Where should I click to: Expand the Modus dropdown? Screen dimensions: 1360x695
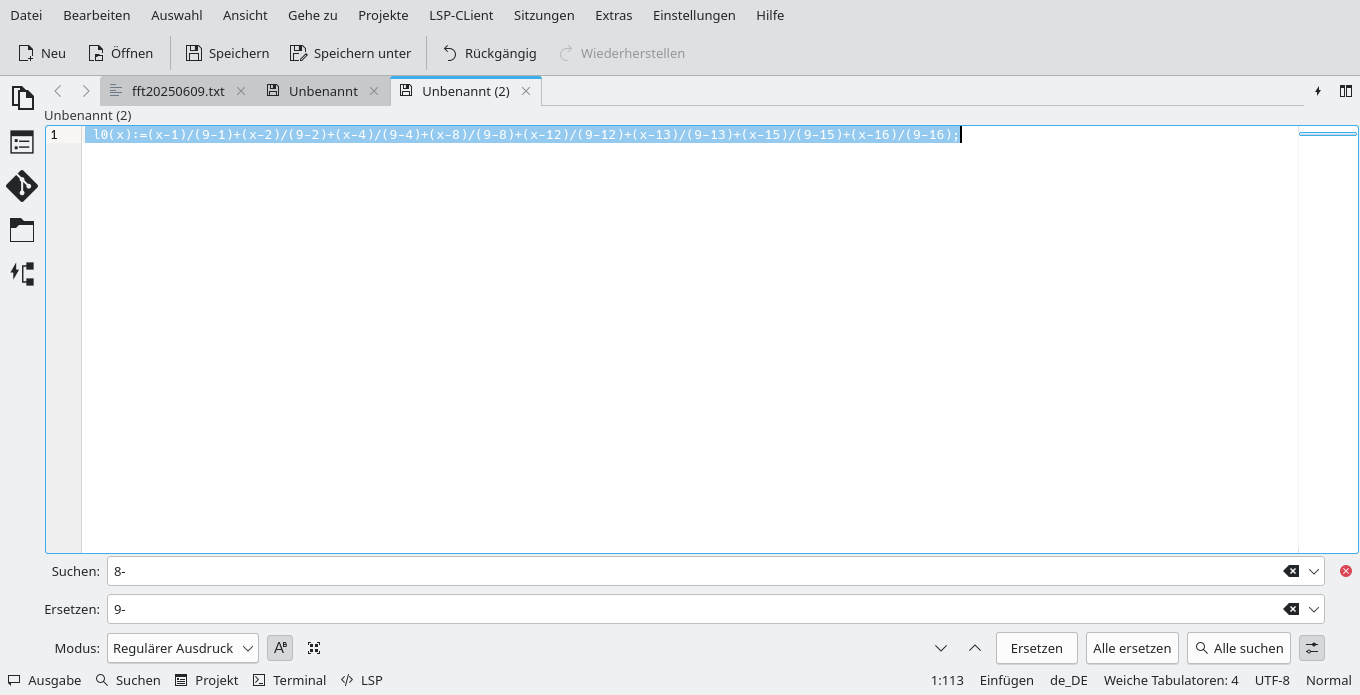(184, 648)
